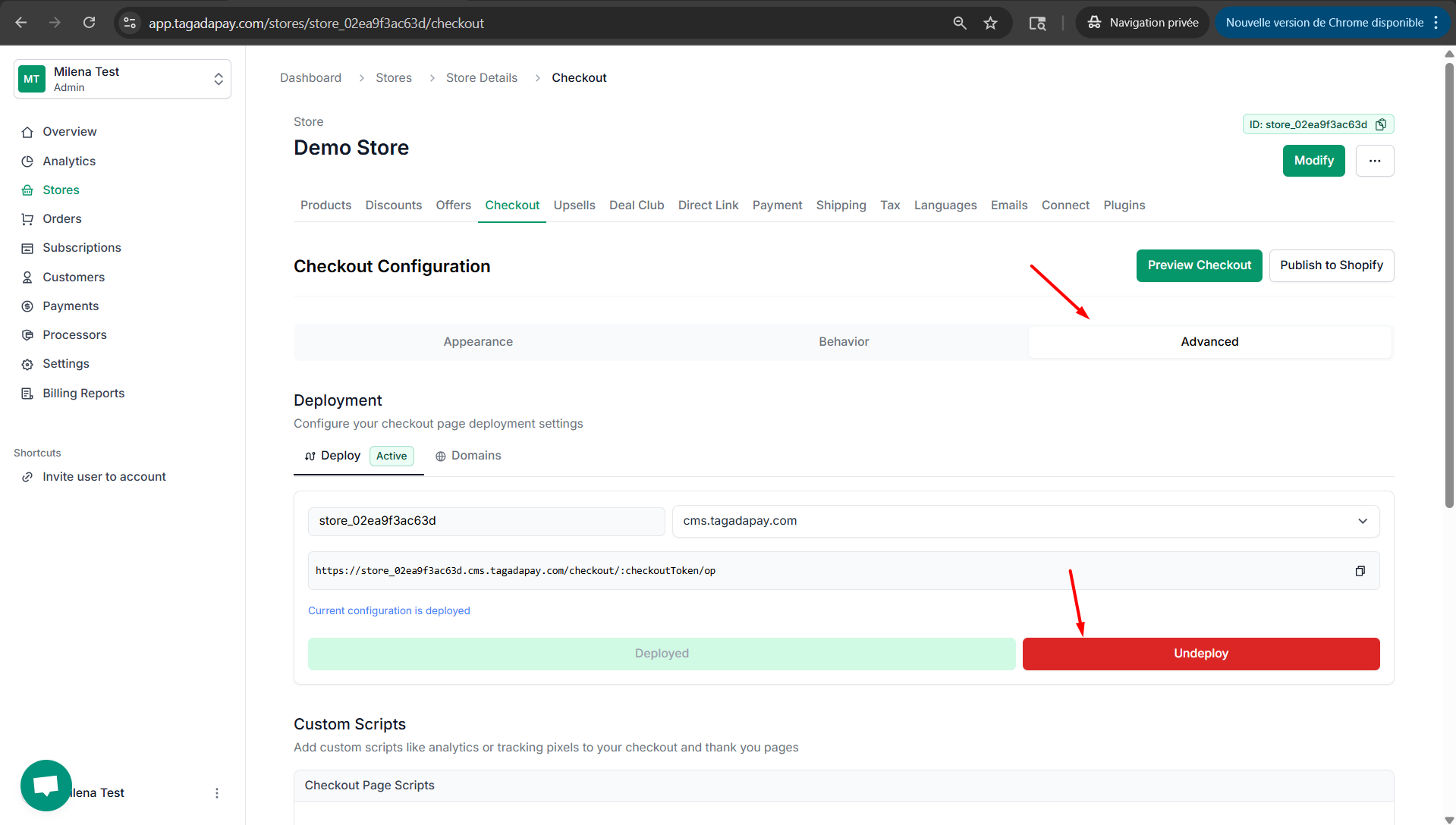Viewport: 1456px width, 825px height.
Task: Reload the page with the browser refresh icon
Action: [x=89, y=23]
